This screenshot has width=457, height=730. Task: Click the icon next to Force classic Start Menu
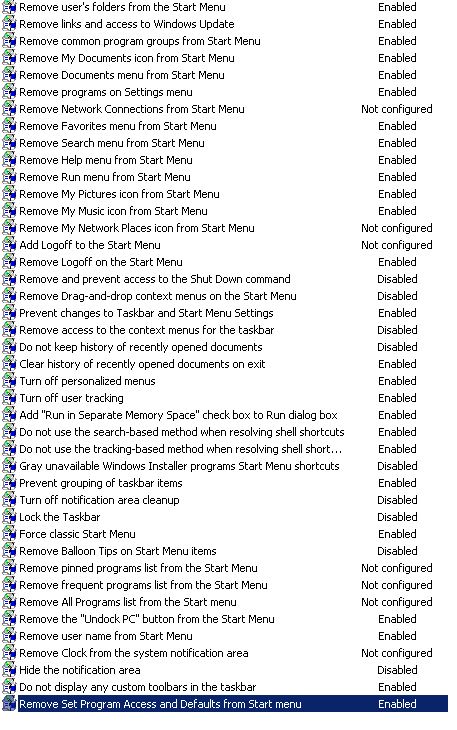[9, 534]
